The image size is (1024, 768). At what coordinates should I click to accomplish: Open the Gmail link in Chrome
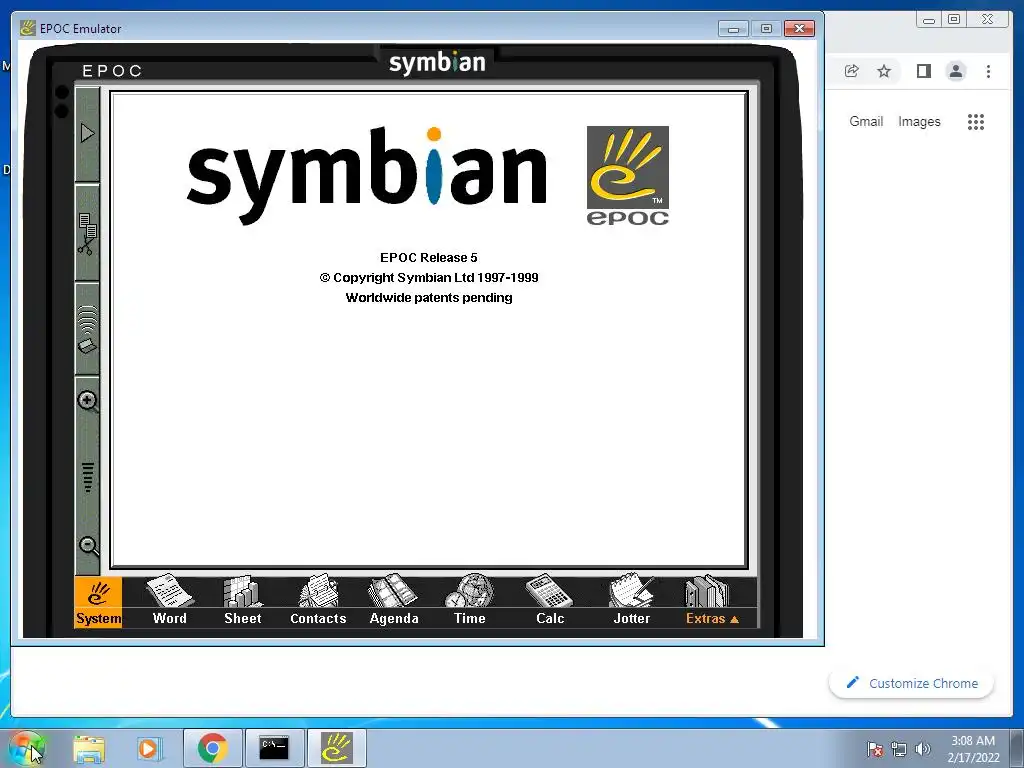pyautogui.click(x=866, y=121)
